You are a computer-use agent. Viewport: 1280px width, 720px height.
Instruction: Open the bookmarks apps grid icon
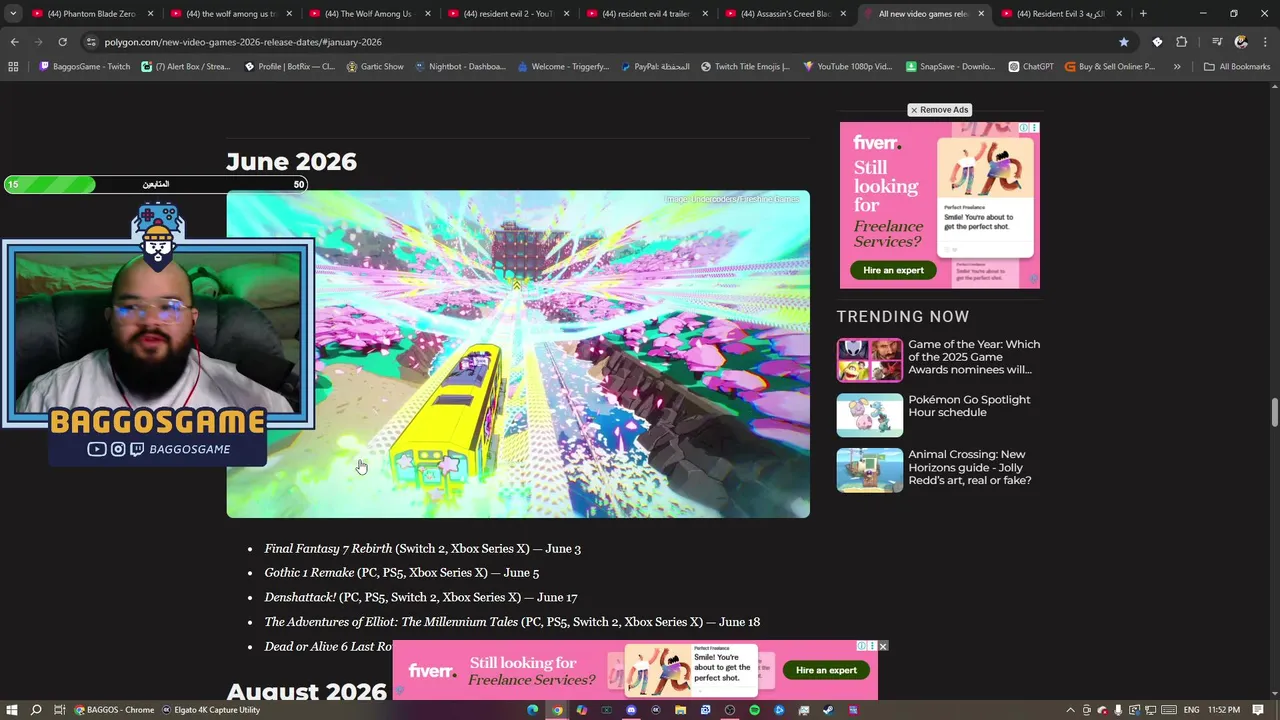pyautogui.click(x=13, y=67)
